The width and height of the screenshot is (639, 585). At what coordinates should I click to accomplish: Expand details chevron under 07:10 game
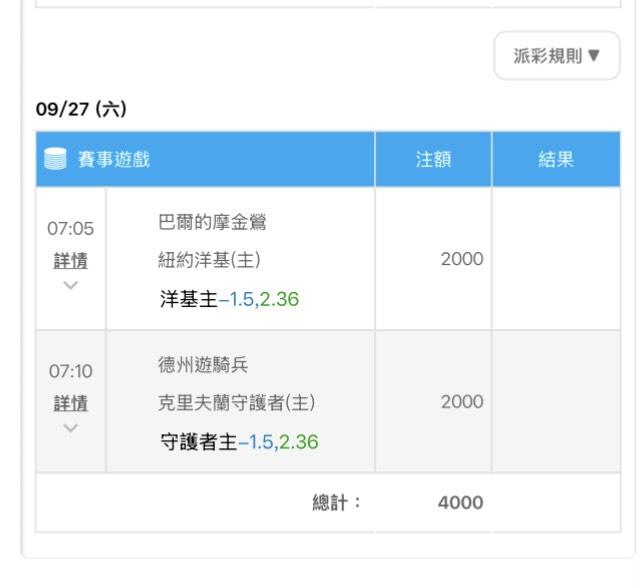[x=71, y=428]
